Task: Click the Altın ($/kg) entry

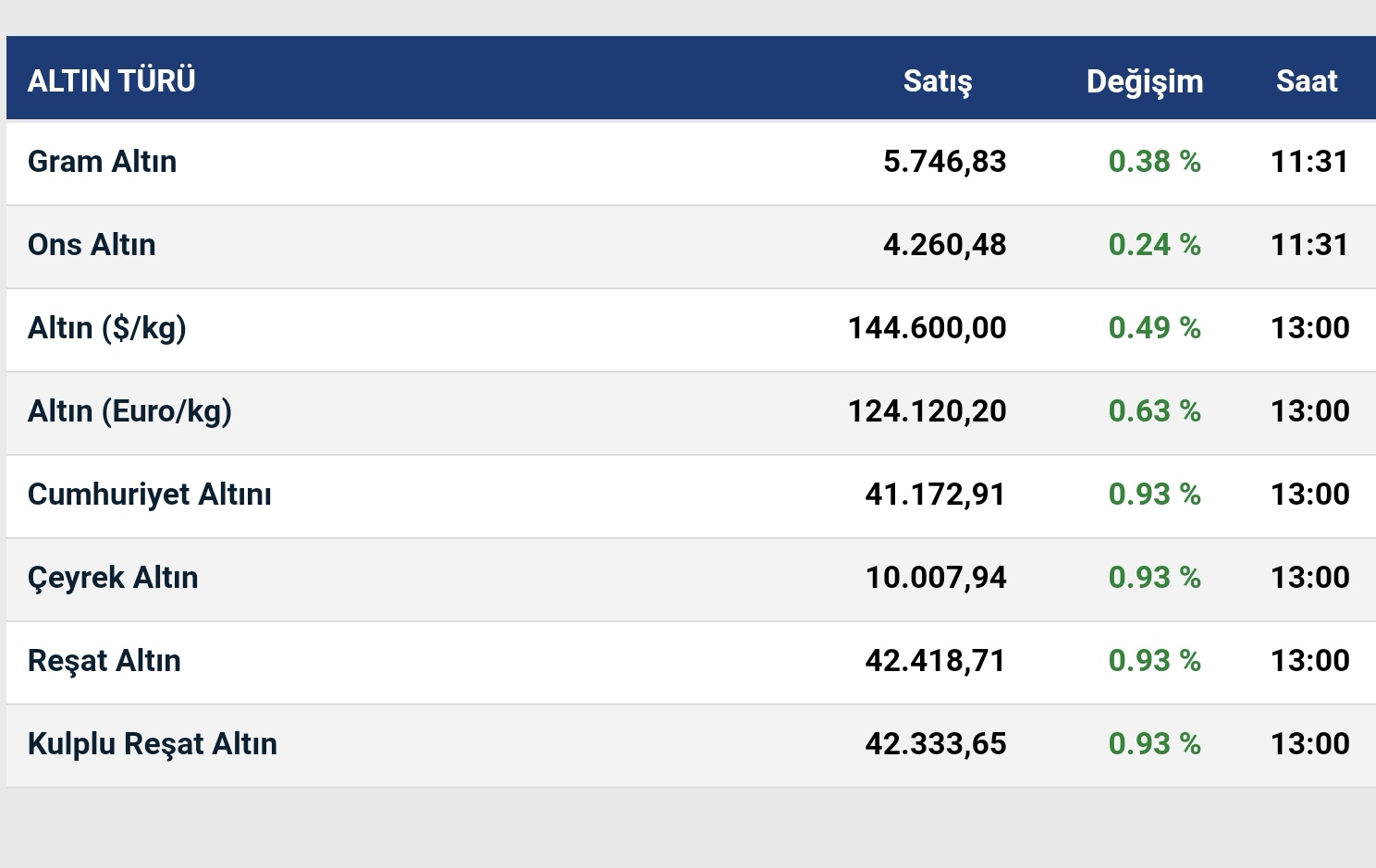Action: pos(106,328)
